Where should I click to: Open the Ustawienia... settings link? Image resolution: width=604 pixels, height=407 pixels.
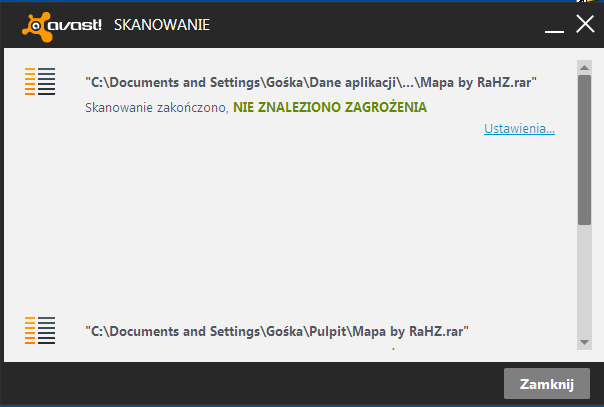[x=519, y=129]
